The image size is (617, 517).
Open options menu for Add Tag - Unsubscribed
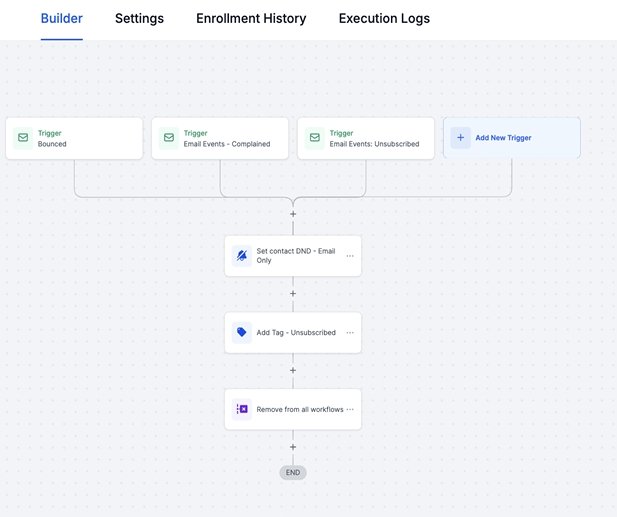pyautogui.click(x=350, y=332)
